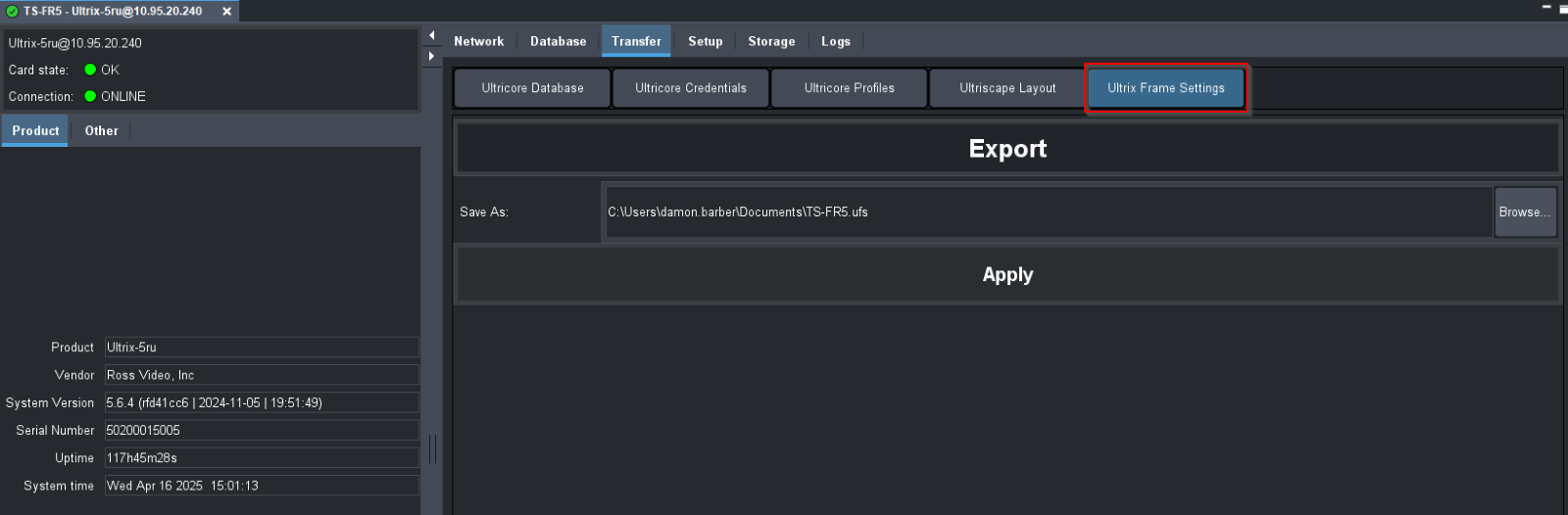Click the Export heading
Image resolution: width=1568 pixels, height=515 pixels.
1007,149
